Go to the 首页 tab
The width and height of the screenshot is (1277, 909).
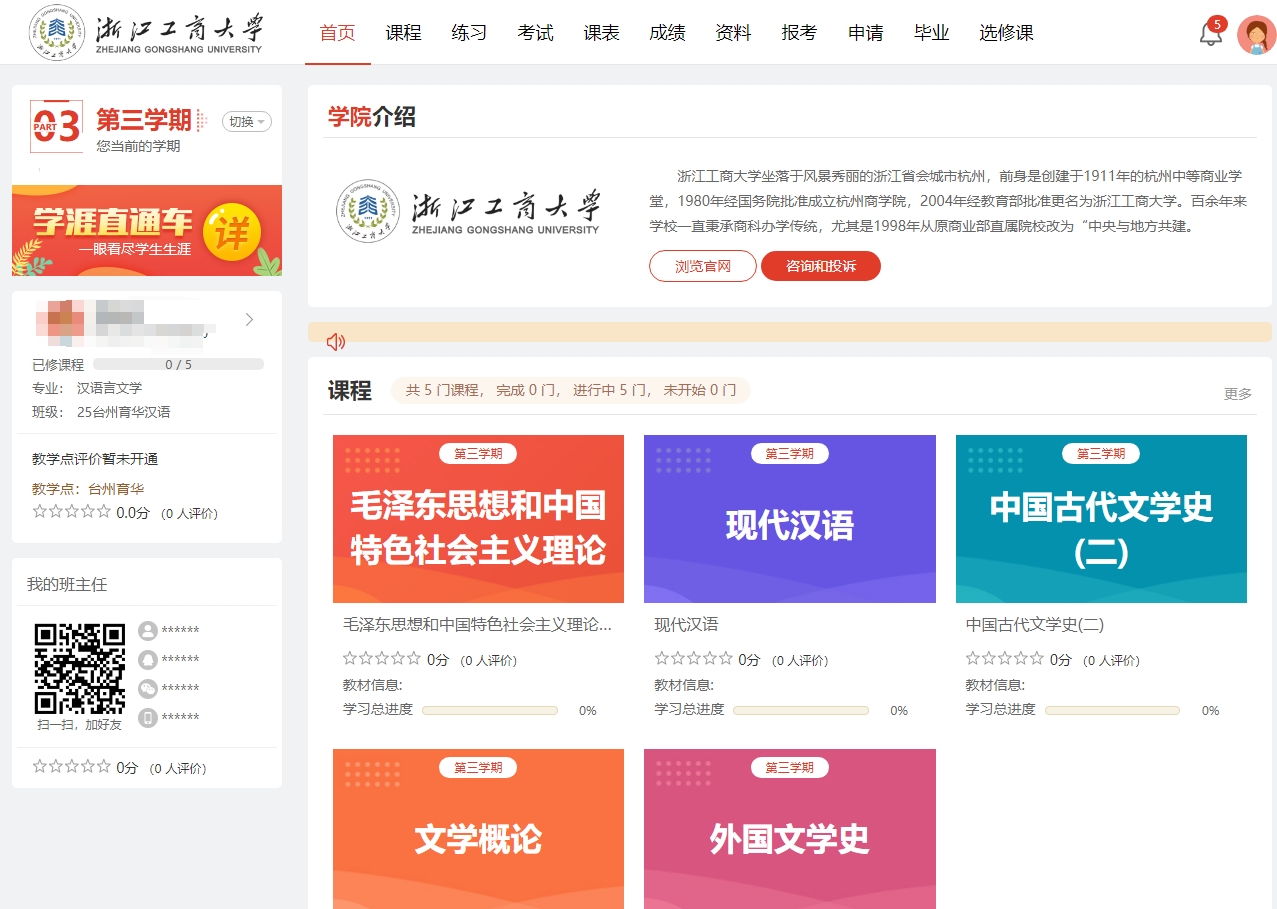[338, 33]
